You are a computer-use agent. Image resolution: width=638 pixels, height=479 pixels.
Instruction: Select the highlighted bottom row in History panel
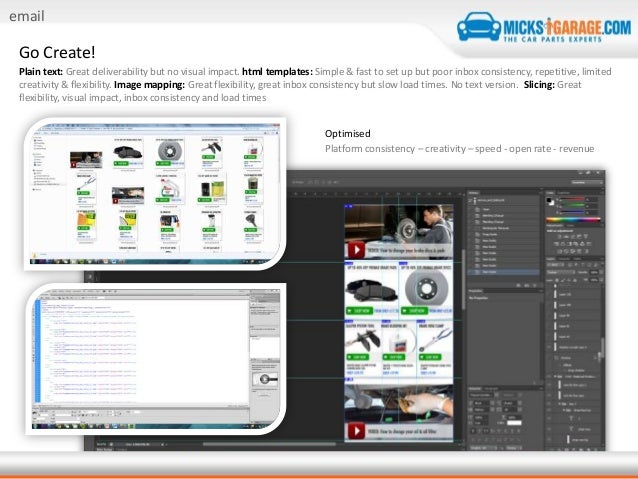[x=504, y=271]
